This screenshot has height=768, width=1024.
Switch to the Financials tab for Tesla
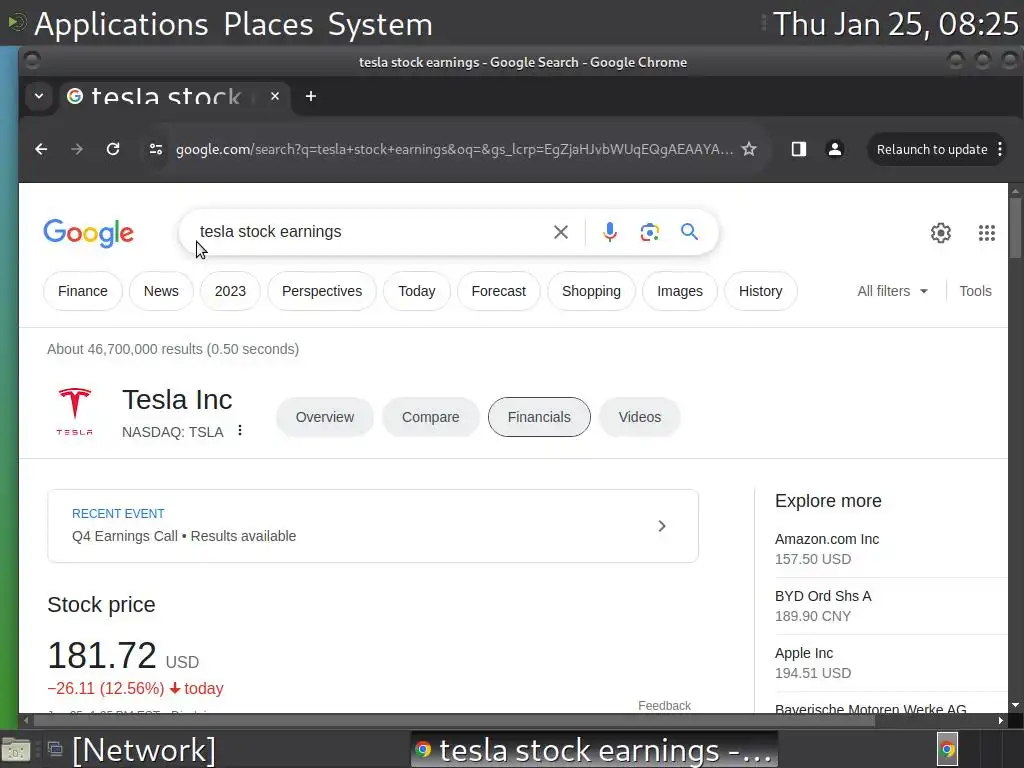(x=539, y=417)
